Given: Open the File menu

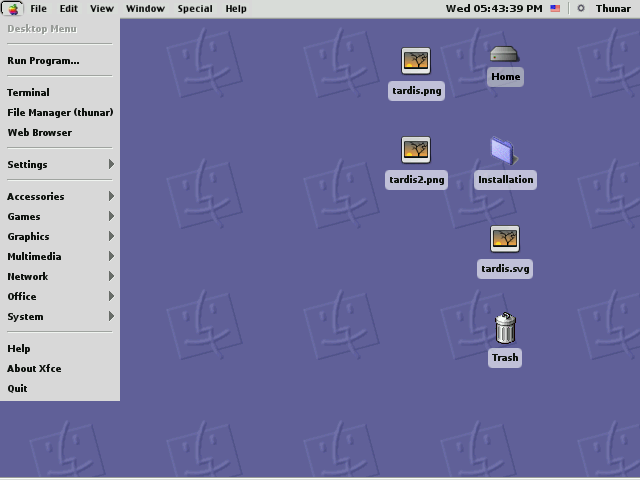Looking at the screenshot, I should coord(38,9).
